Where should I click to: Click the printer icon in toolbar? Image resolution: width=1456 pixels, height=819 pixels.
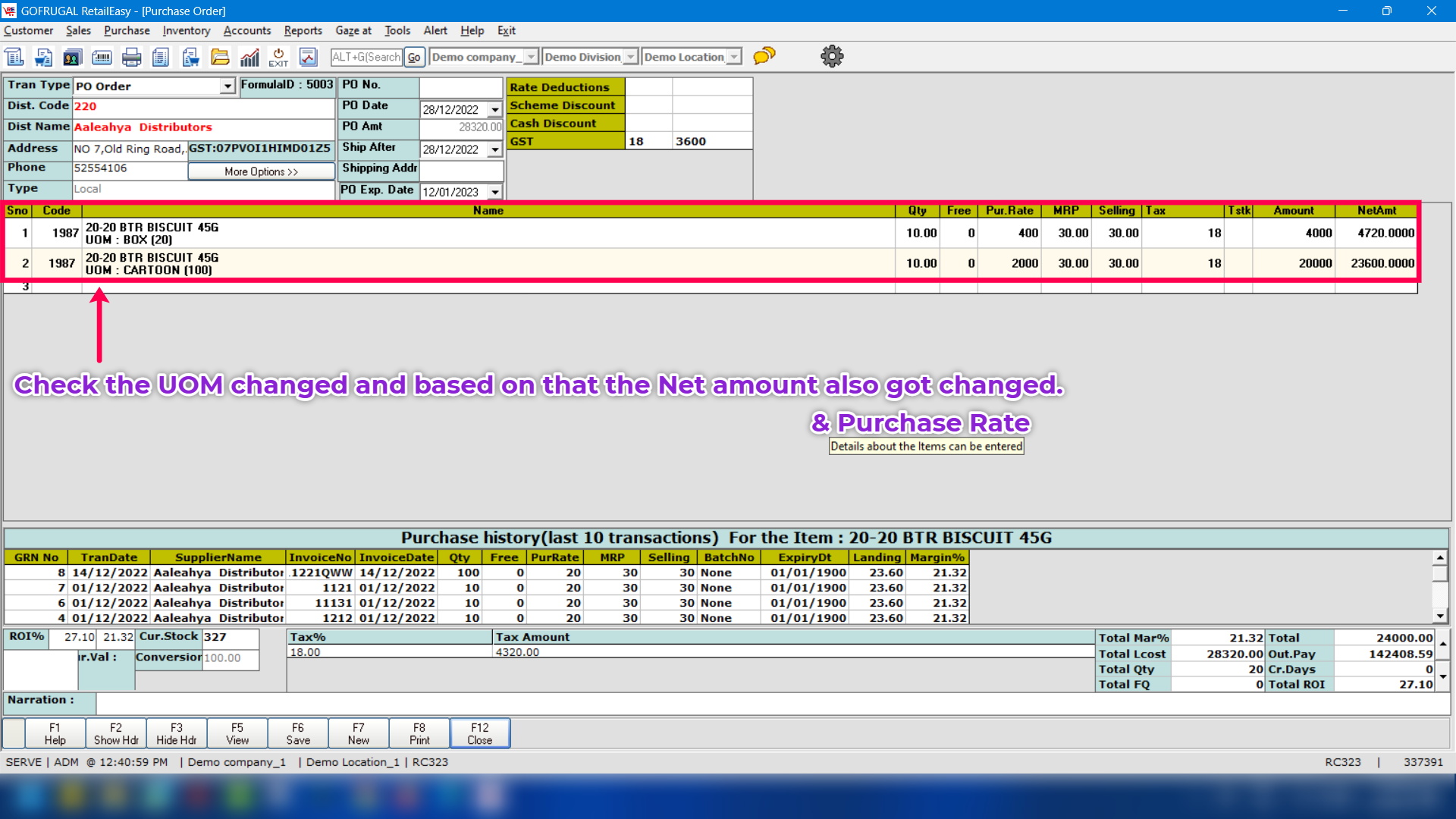tap(131, 57)
